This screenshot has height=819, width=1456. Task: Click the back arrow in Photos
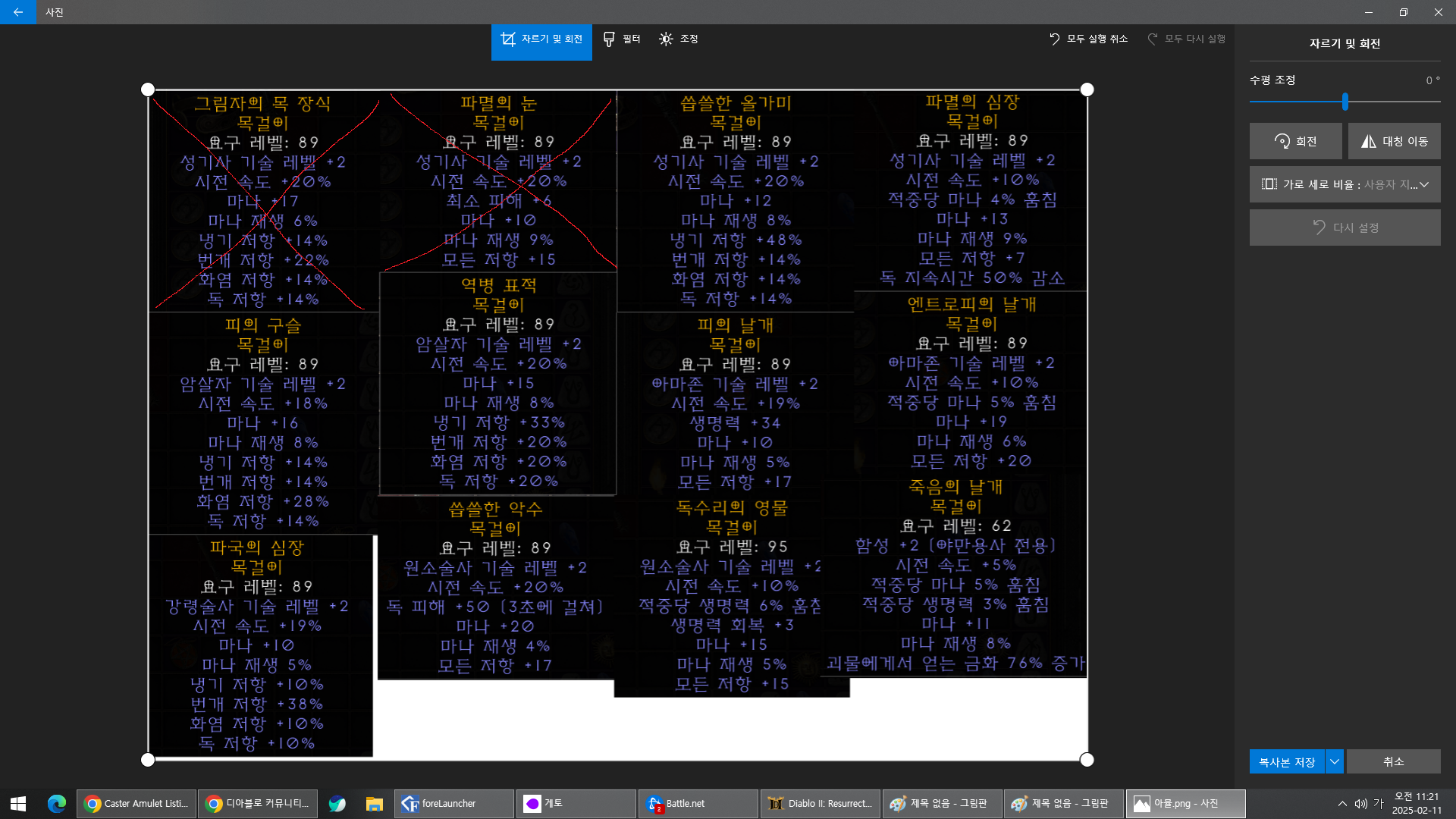(17, 12)
